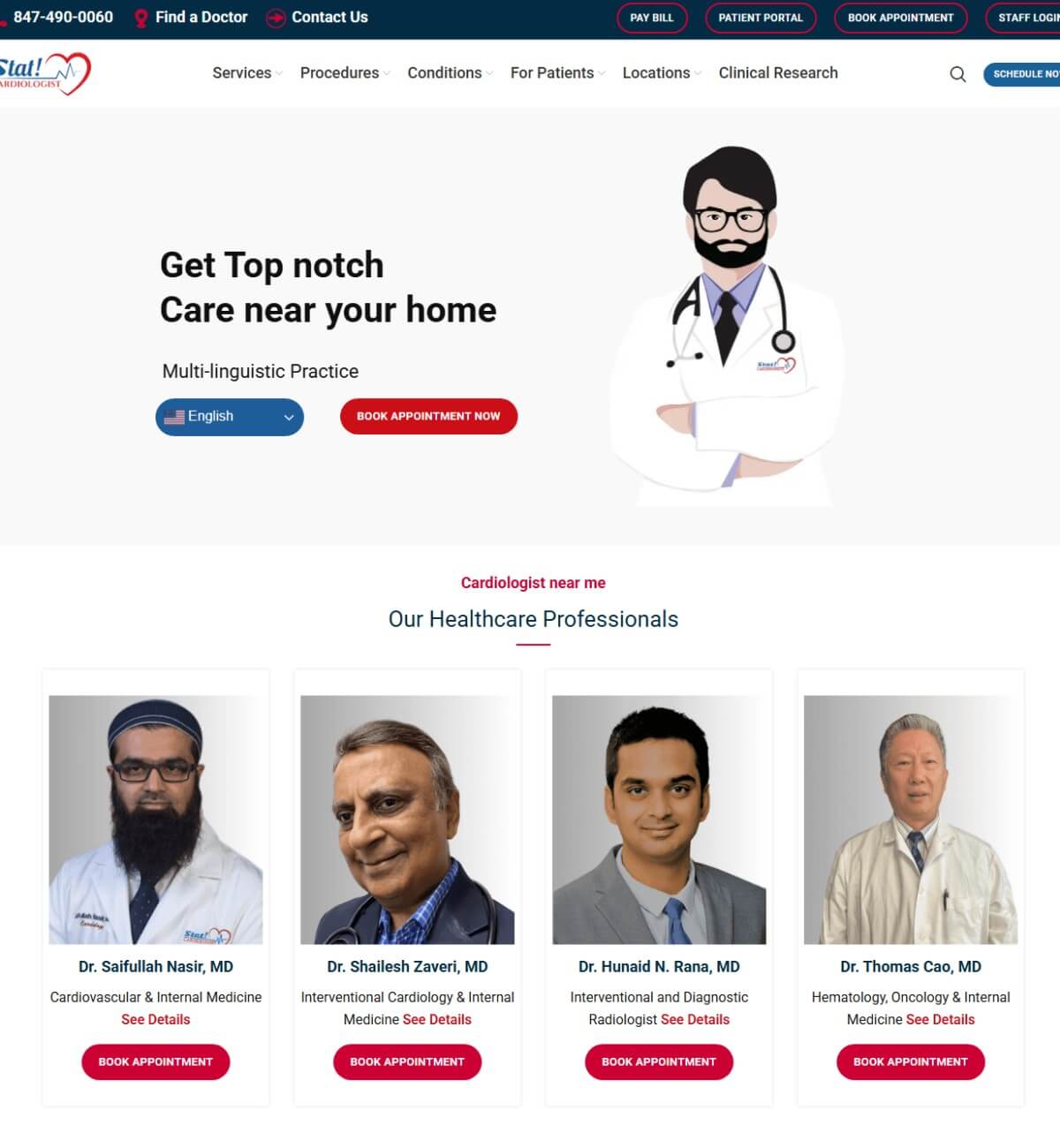Image resolution: width=1060 pixels, height=1148 pixels.
Task: Click the Contact Us arrow icon
Action: click(x=276, y=18)
